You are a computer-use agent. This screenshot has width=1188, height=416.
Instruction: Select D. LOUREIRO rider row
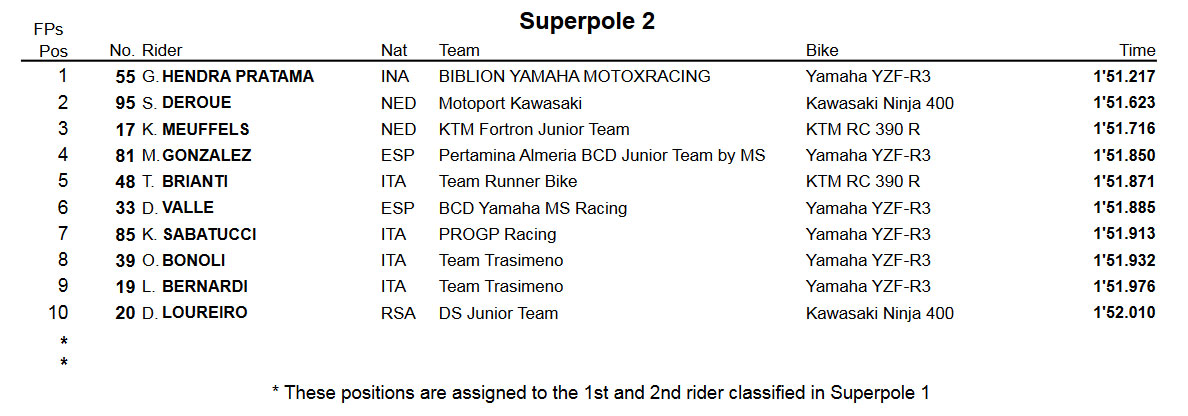594,313
